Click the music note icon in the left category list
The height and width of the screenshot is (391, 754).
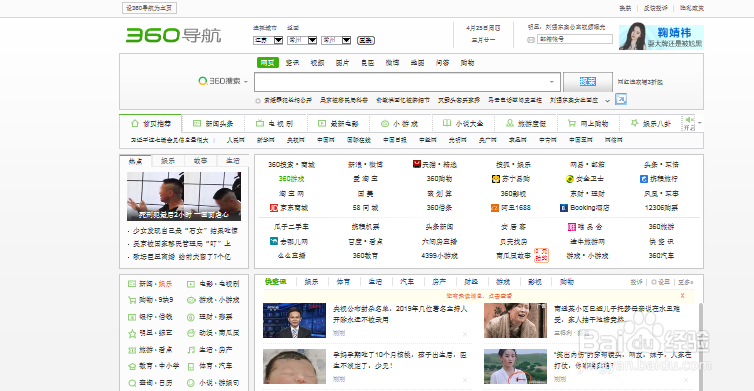[x=191, y=350]
